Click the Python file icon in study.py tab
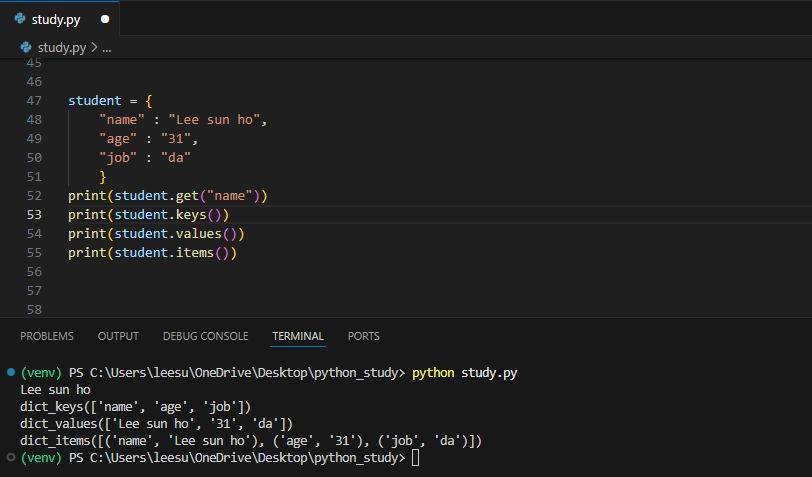The image size is (812, 477). point(20,19)
